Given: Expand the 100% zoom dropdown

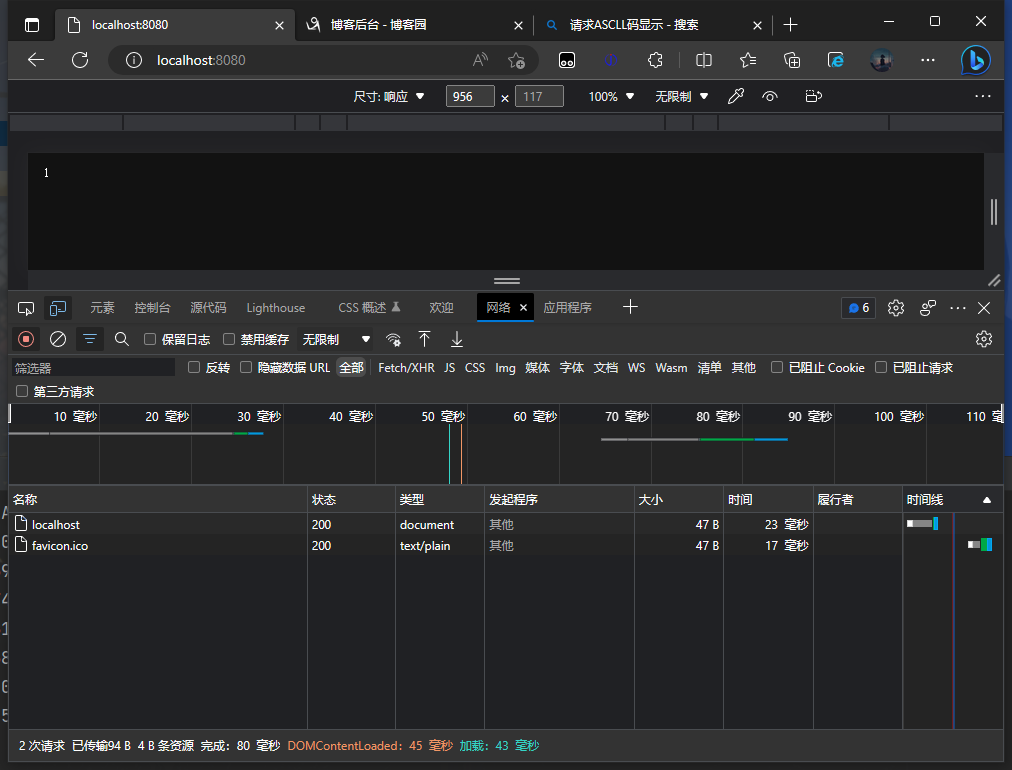Looking at the screenshot, I should [612, 96].
